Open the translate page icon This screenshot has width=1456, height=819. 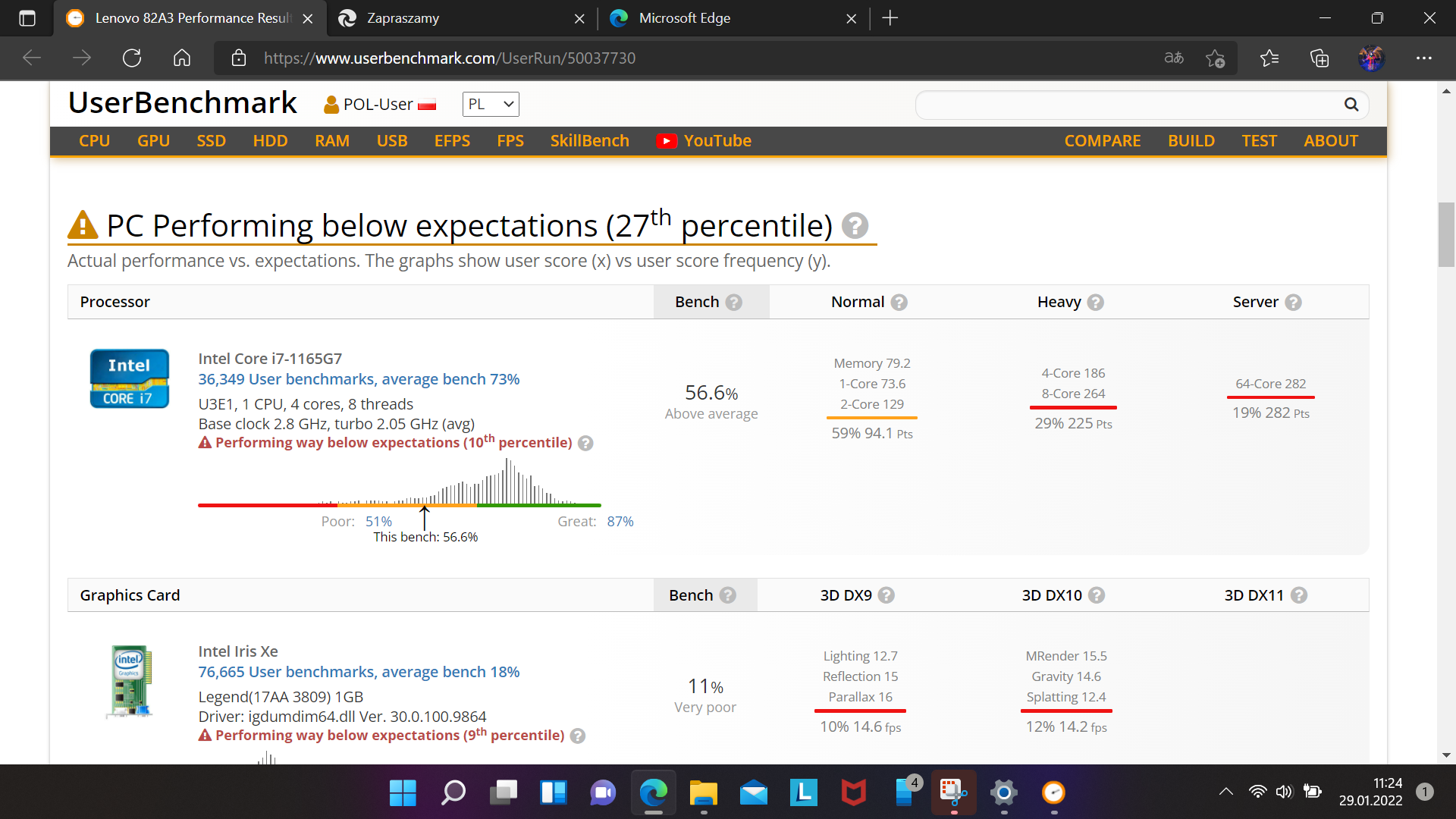click(1174, 58)
